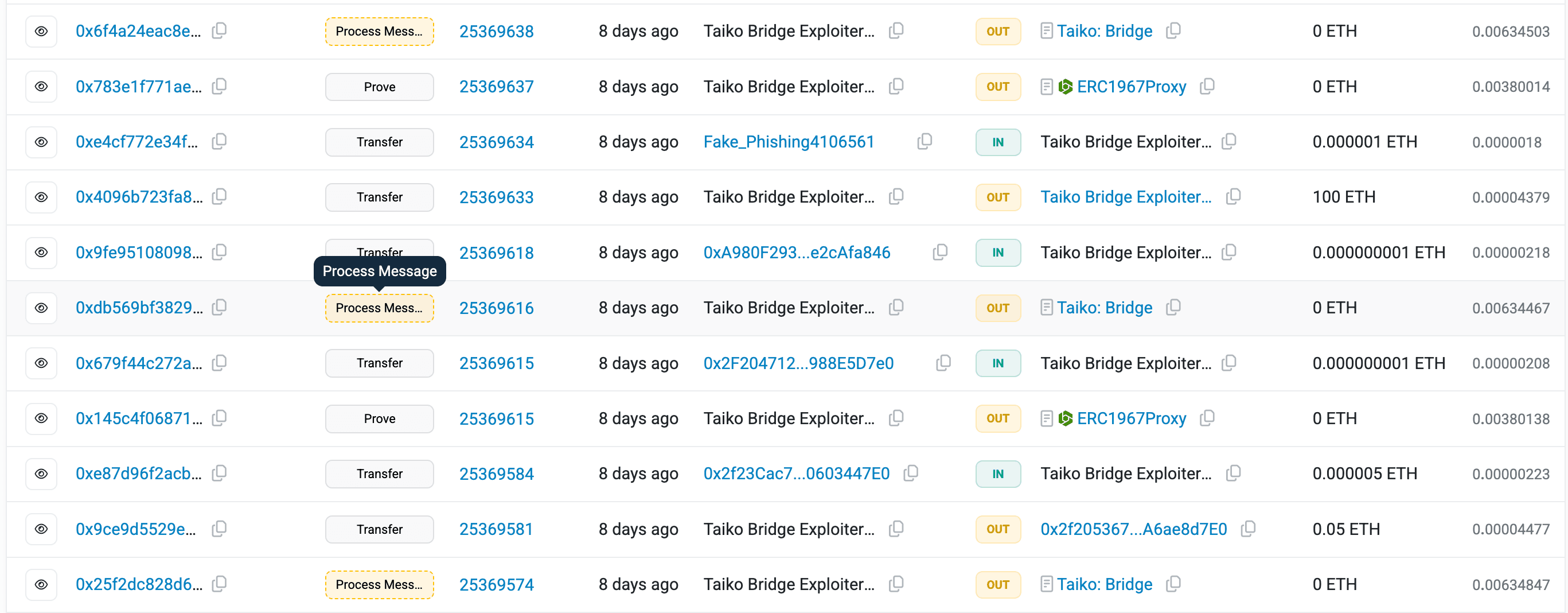Select OUT badge in block 25369633 row
The height and width of the screenshot is (613, 1568).
(x=998, y=197)
